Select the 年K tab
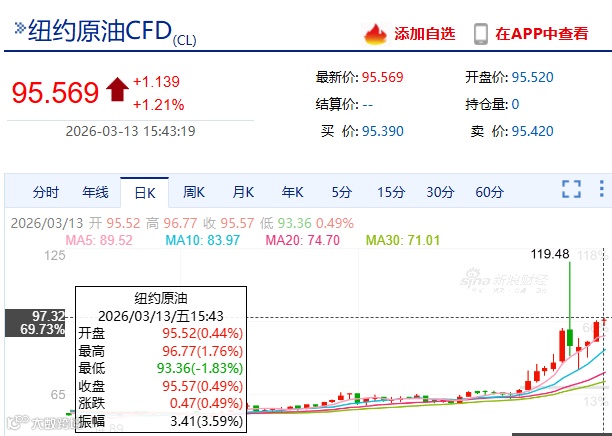Image resolution: width=612 pixels, height=436 pixels. [x=293, y=192]
